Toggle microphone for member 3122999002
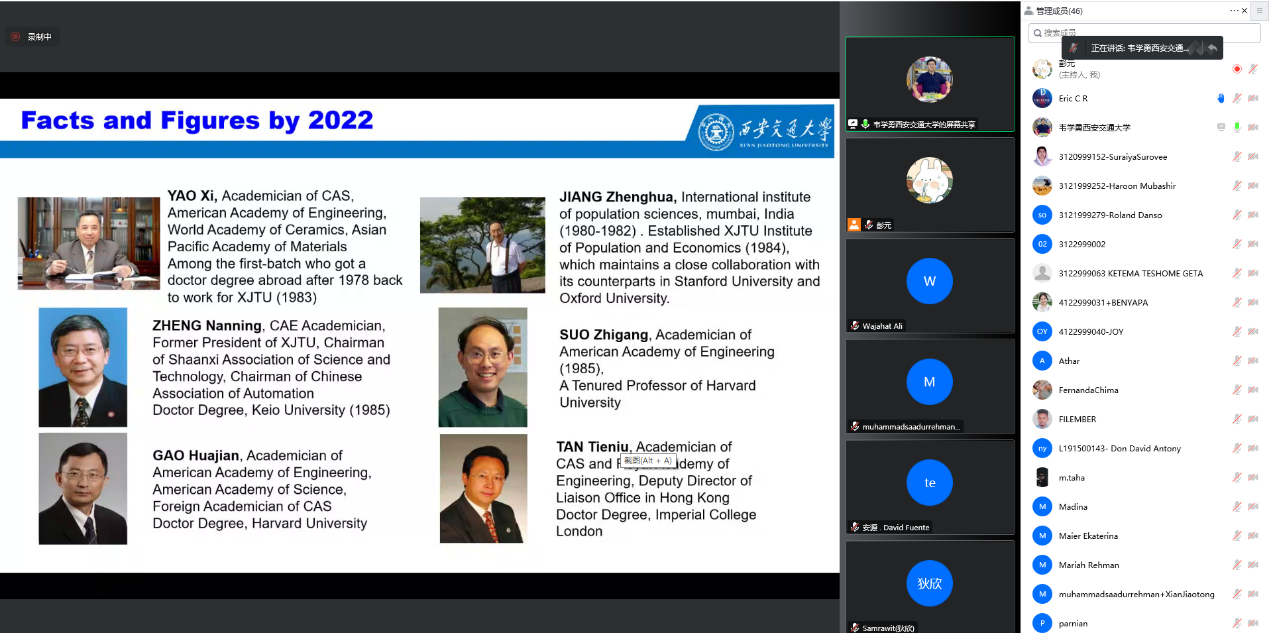The width and height of the screenshot is (1269, 633). click(x=1237, y=243)
